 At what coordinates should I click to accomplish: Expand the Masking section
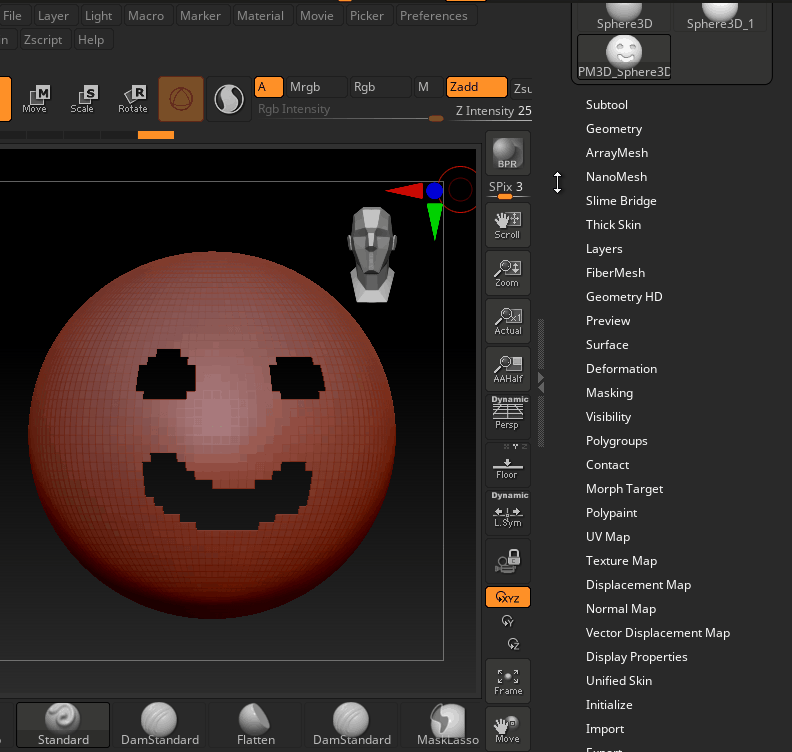pyautogui.click(x=609, y=392)
